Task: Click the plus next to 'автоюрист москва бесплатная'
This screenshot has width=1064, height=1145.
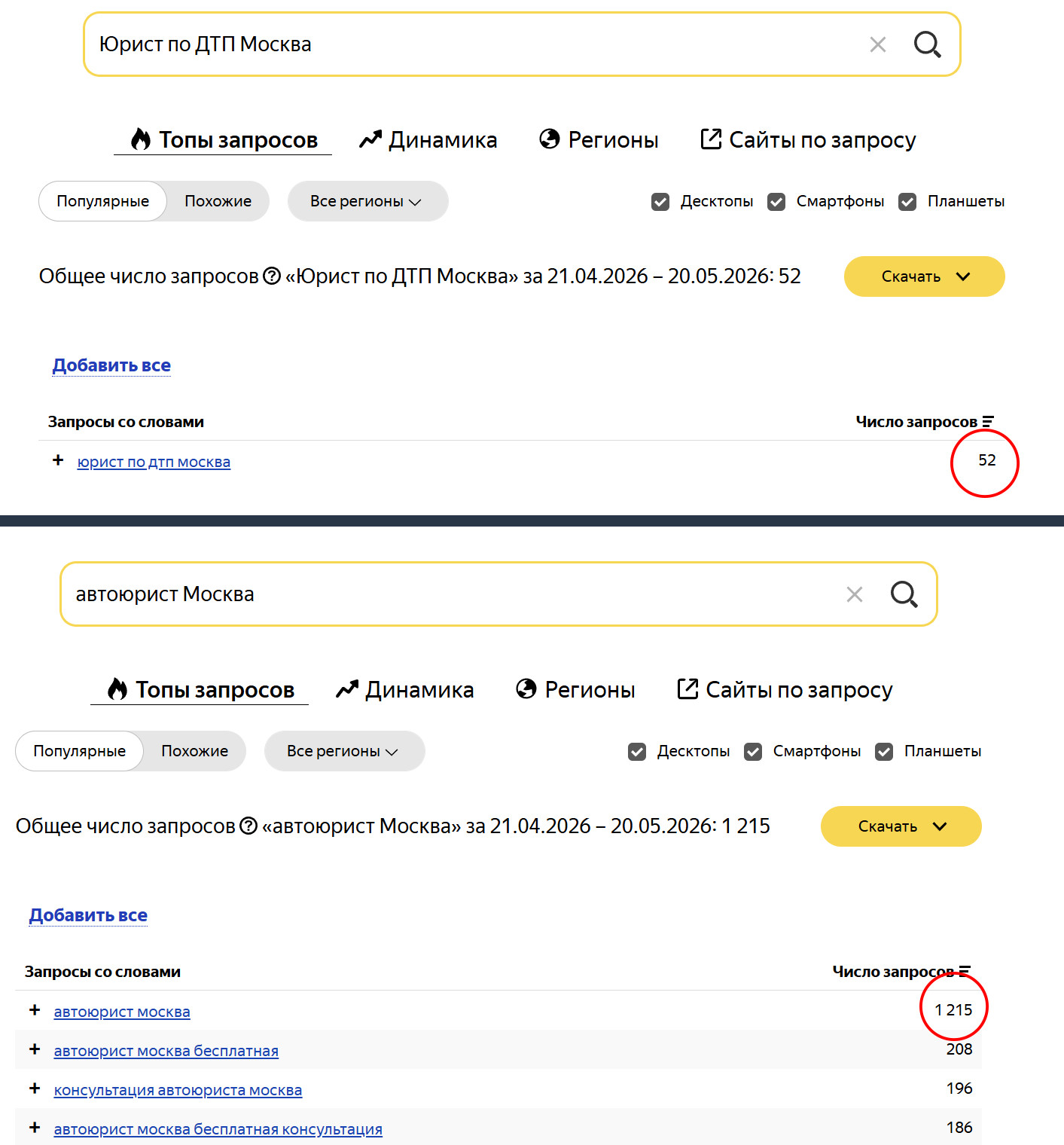Action: tap(35, 1049)
